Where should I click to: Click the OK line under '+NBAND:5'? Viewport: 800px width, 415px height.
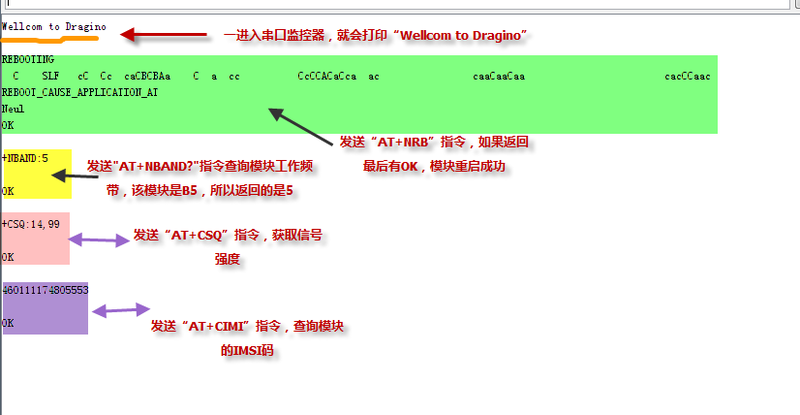pos(8,191)
